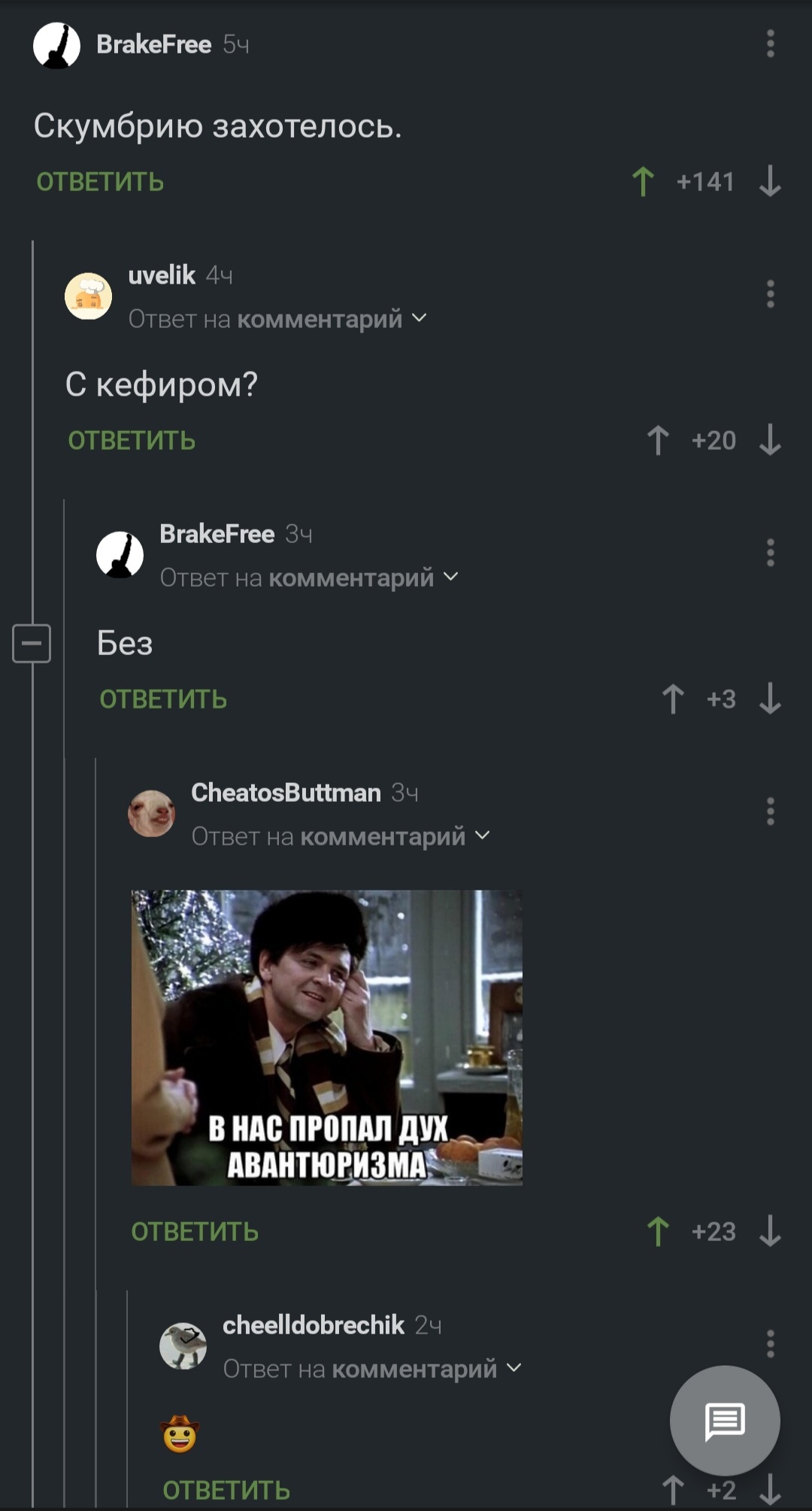The image size is (812, 1511).
Task: Expand 'Ответ на комментарий' under cheelldobrechik
Action: [372, 1369]
